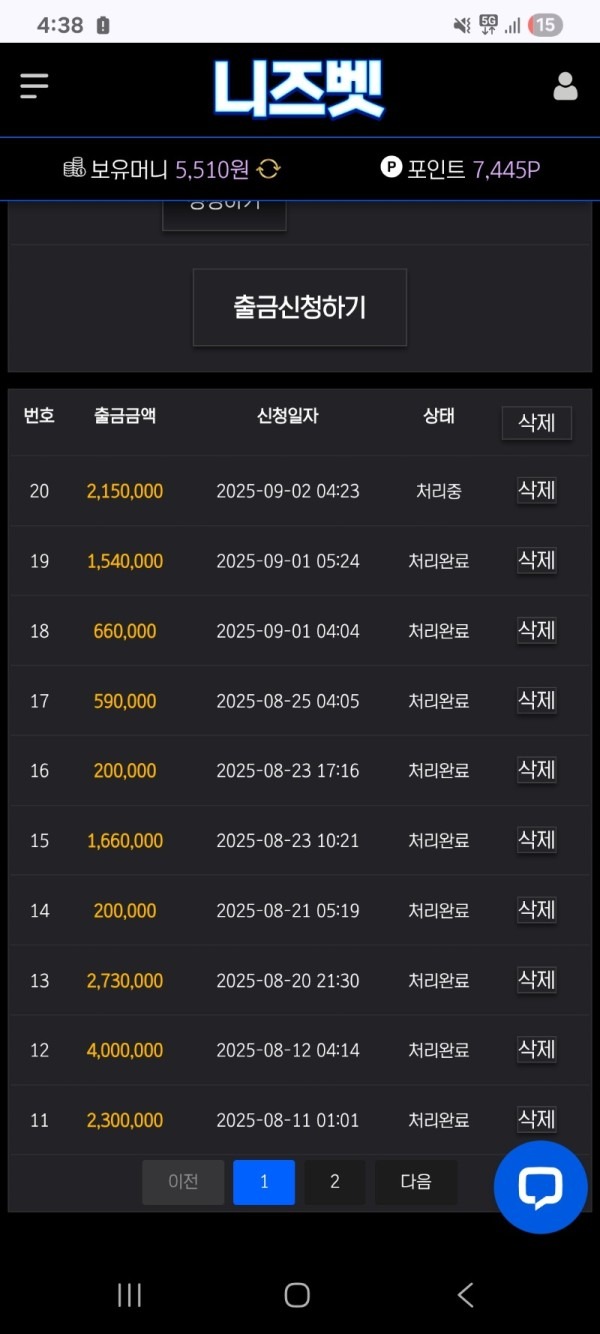This screenshot has height=1334, width=600.
Task: Delete withdrawal record number 16
Action: pos(536,770)
